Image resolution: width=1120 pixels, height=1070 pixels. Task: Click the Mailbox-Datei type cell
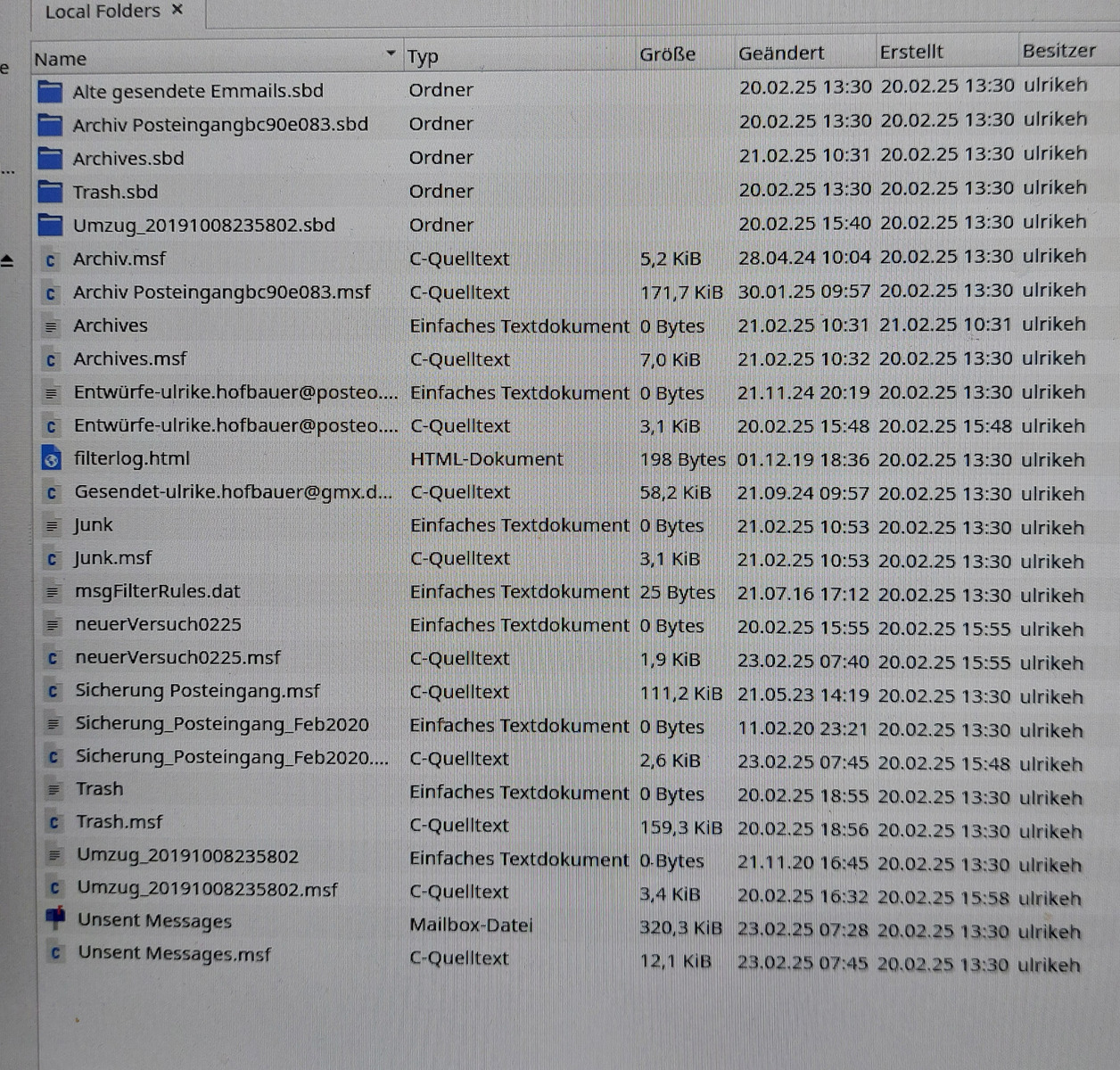pyautogui.click(x=471, y=925)
